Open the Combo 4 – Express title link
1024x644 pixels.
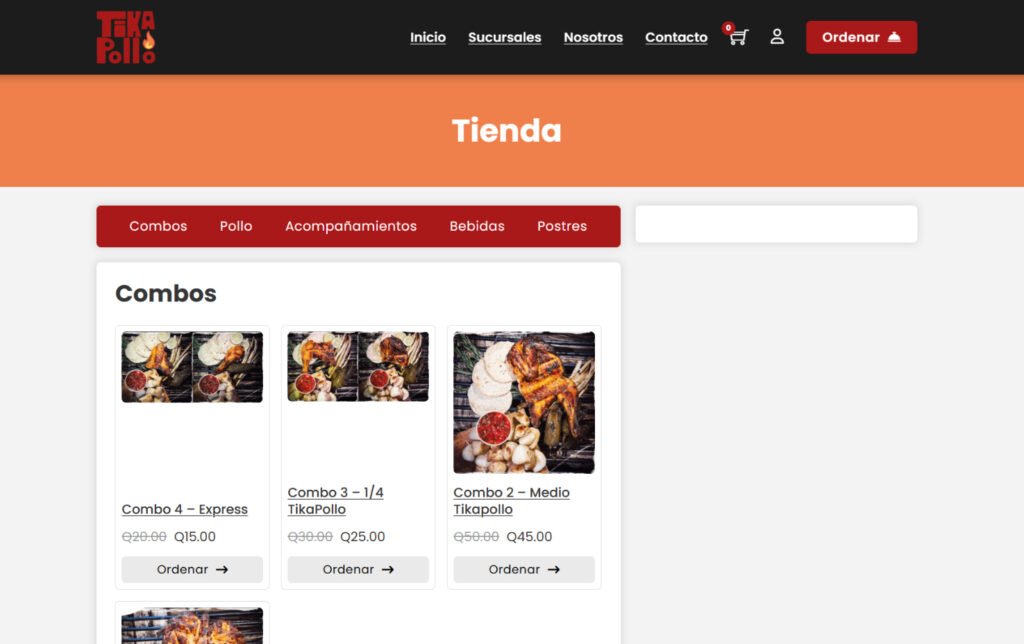(x=185, y=509)
